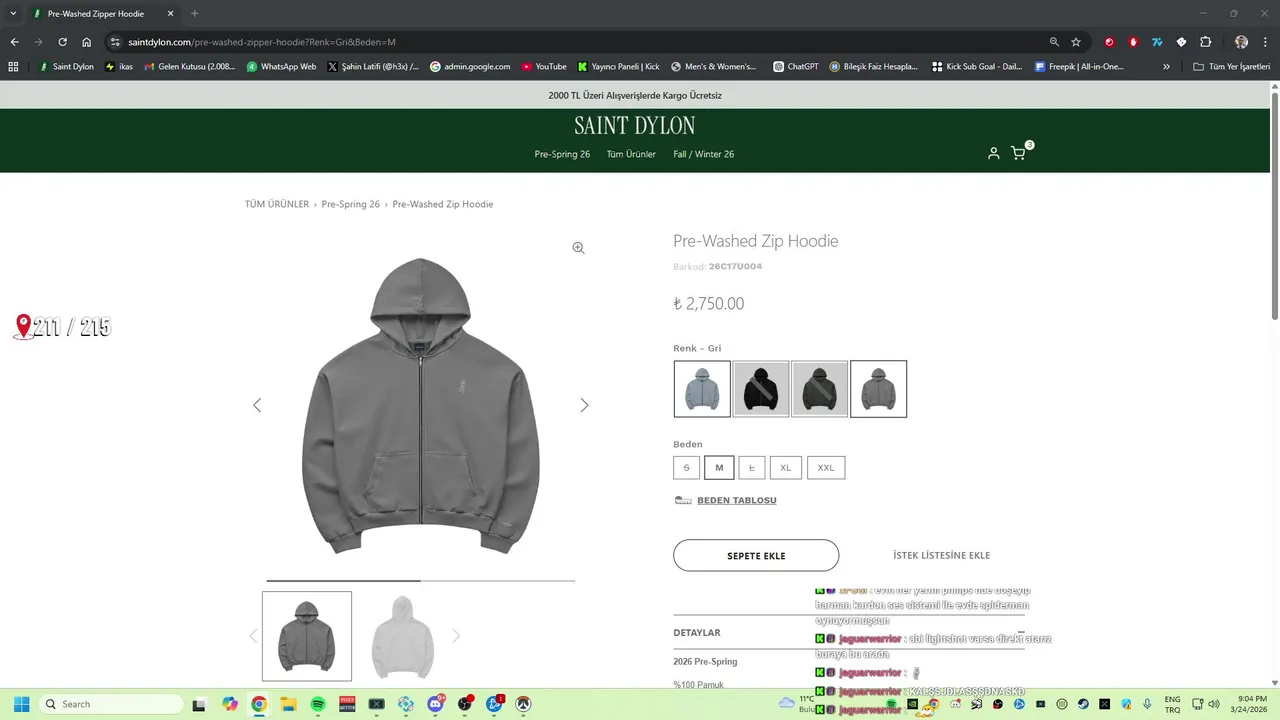
Task: Click the Overwatch icon in the taskbar
Action: click(x=523, y=704)
